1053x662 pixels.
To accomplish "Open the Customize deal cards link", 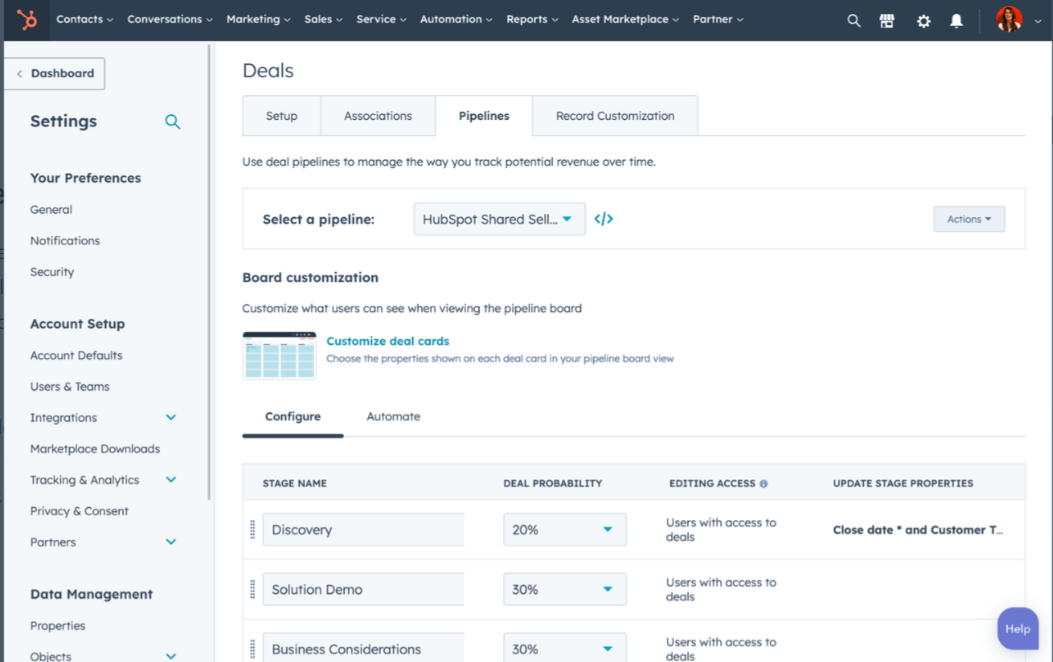I will tap(387, 341).
